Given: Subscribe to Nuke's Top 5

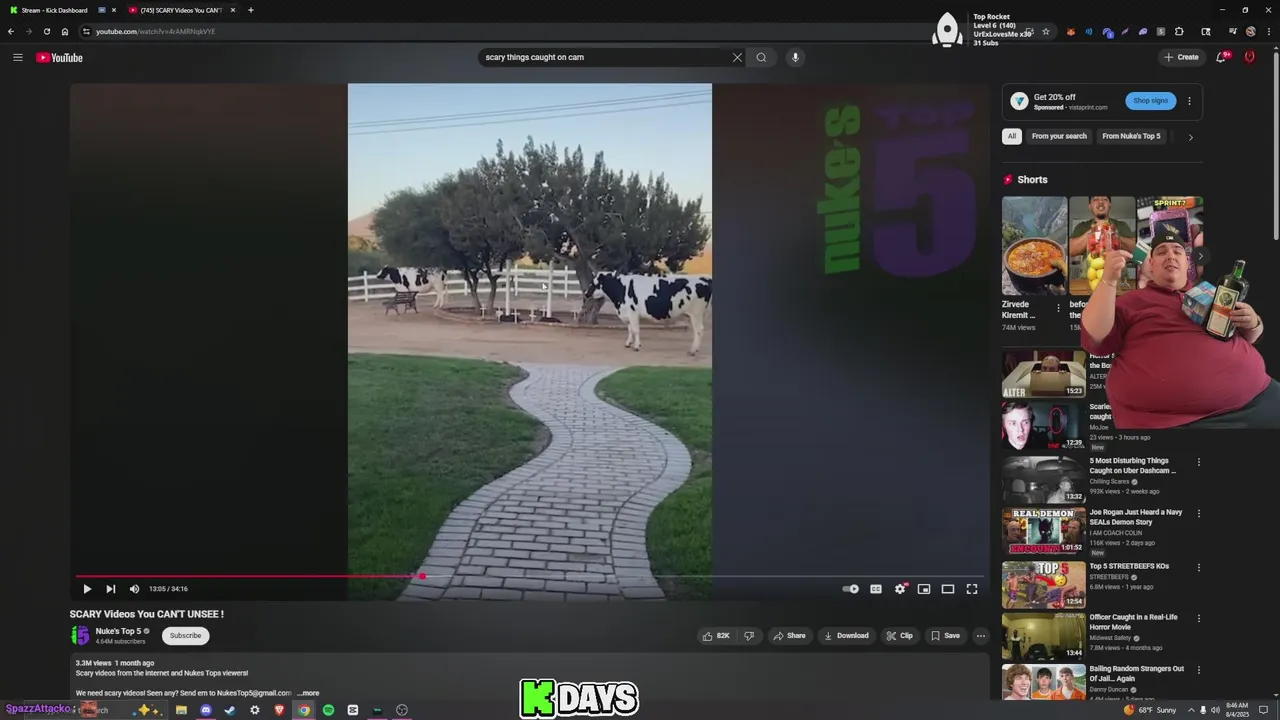Looking at the screenshot, I should [x=185, y=636].
